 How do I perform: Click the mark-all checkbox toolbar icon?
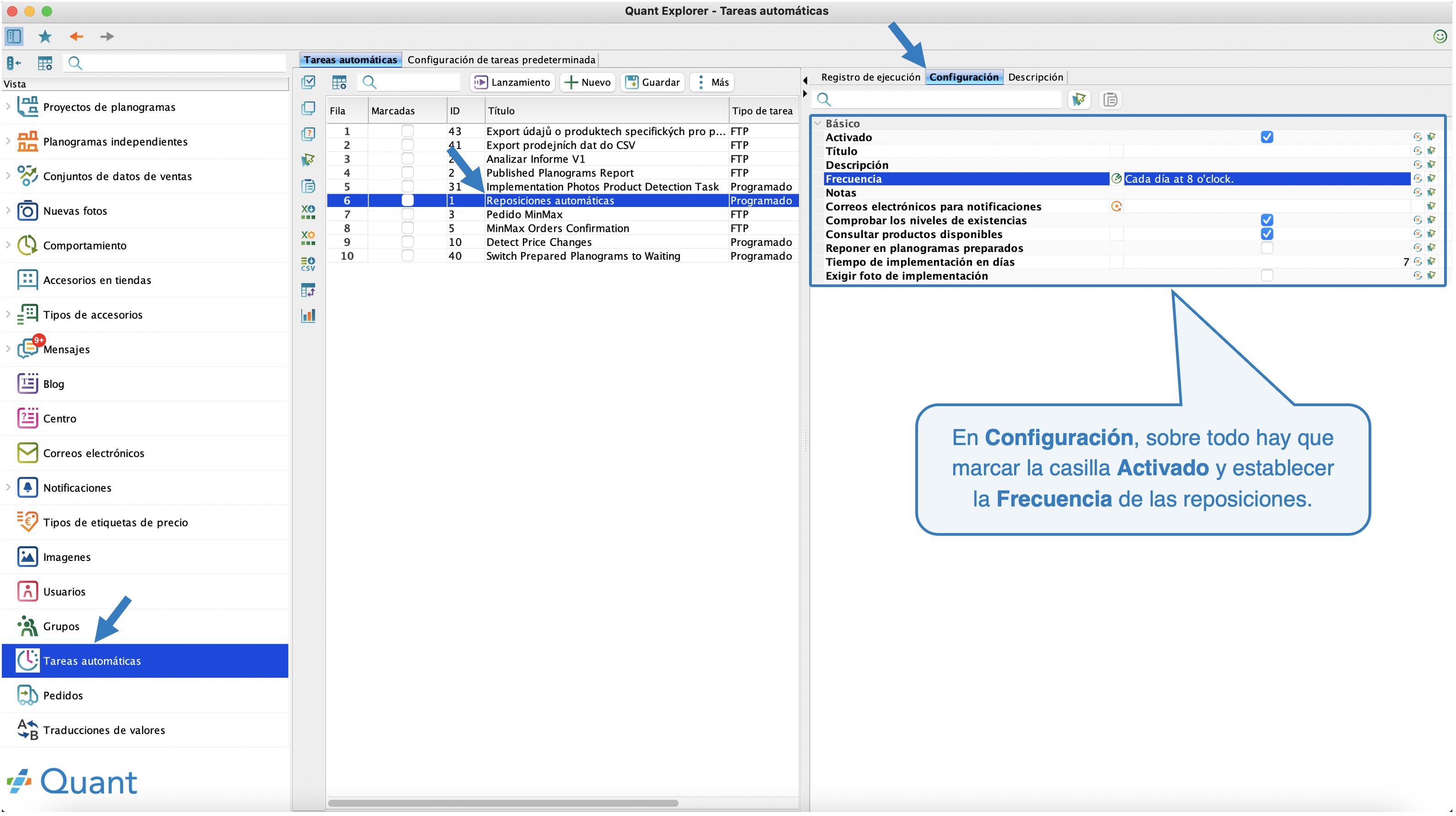[309, 82]
